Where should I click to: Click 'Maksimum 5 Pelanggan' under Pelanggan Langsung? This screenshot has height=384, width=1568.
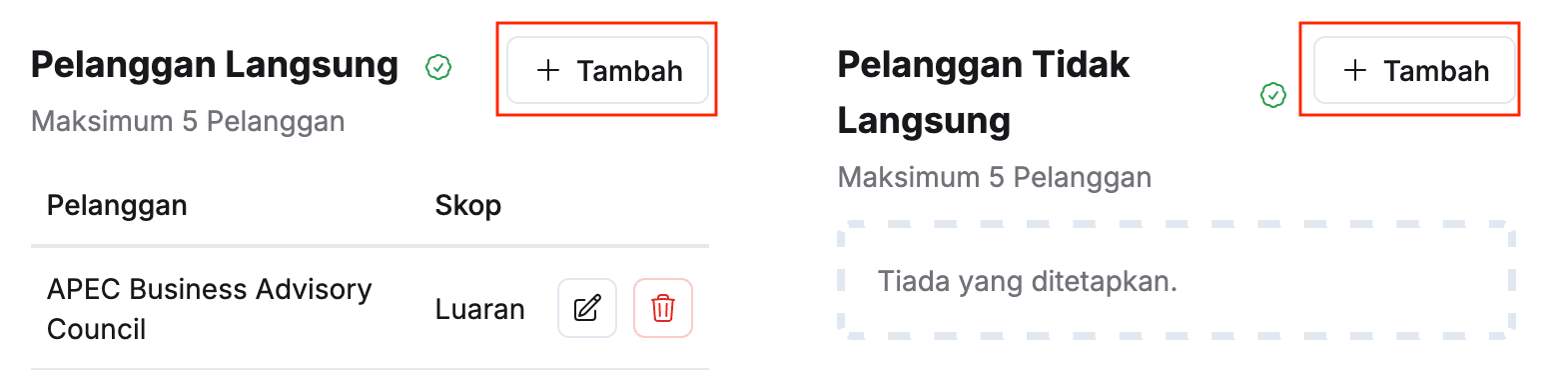point(188,122)
